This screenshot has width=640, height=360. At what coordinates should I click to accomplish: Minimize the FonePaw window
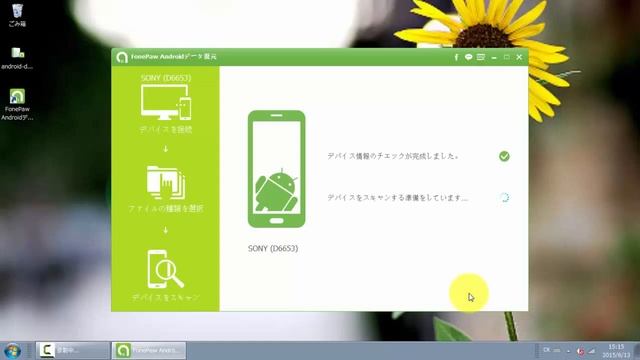(494, 58)
